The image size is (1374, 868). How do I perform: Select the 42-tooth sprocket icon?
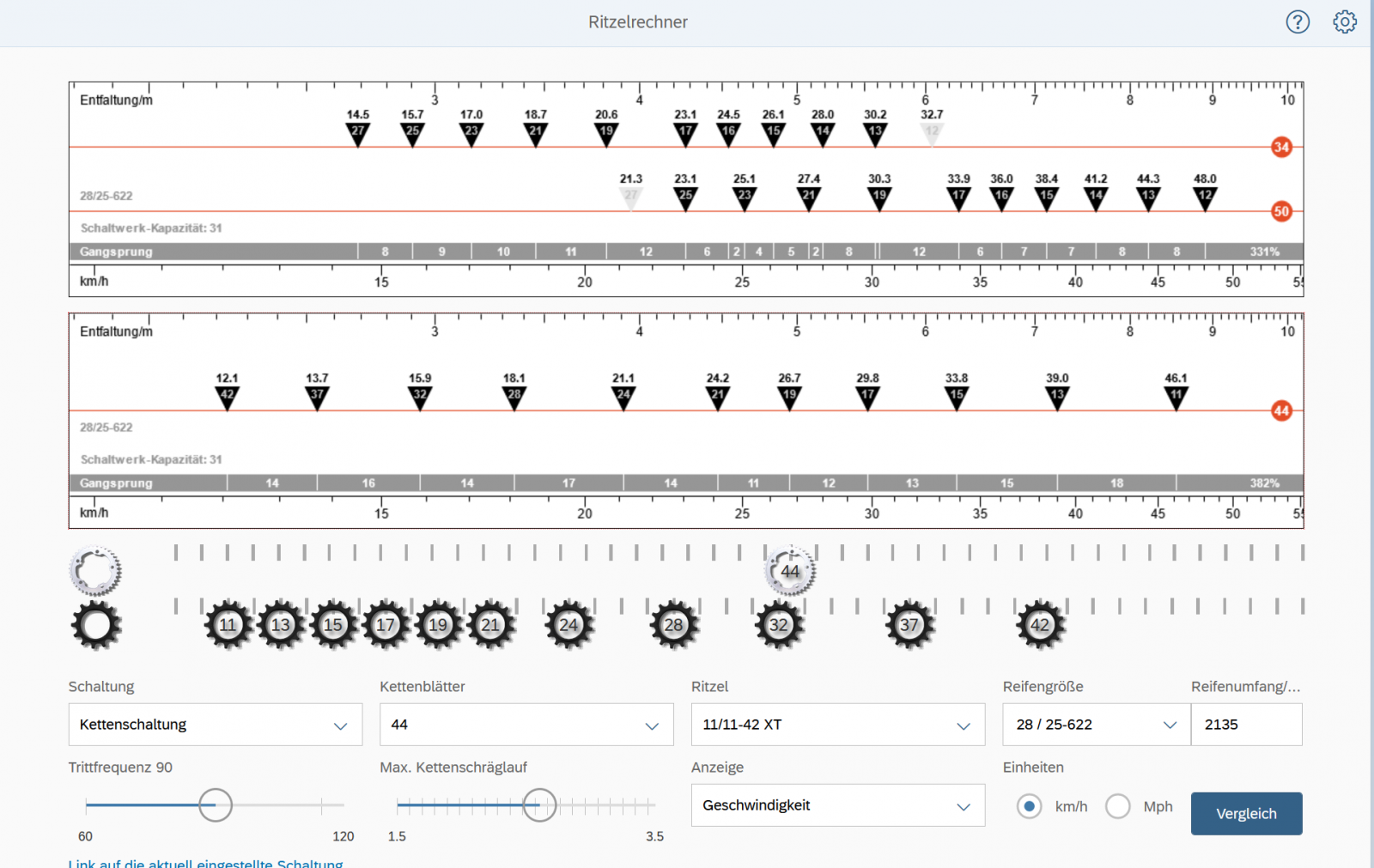click(x=1040, y=625)
